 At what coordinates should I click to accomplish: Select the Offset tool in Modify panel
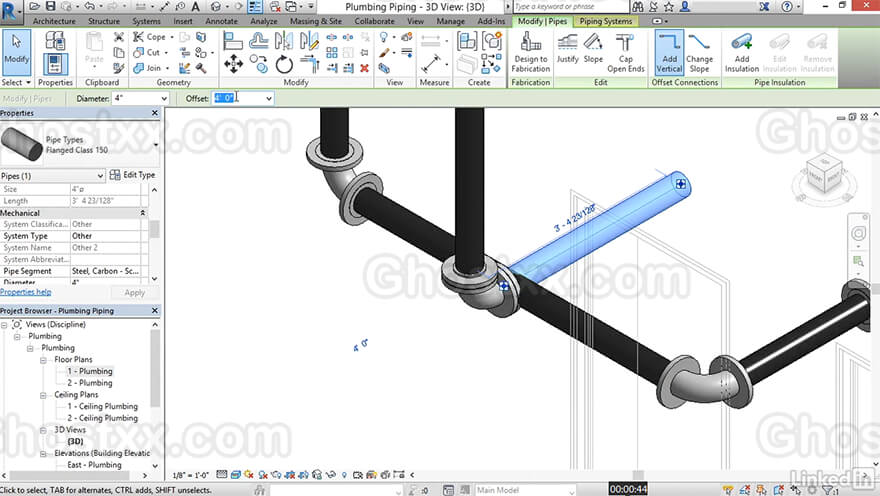tap(259, 41)
